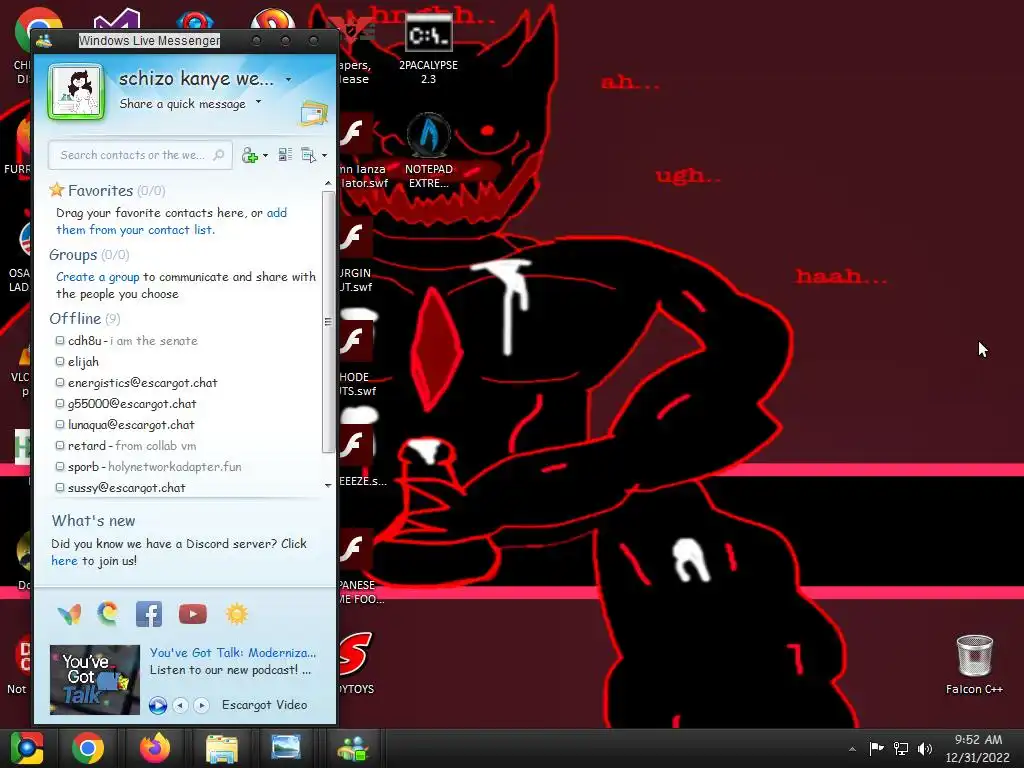
Task: Click the Escargot Video label
Action: click(264, 705)
